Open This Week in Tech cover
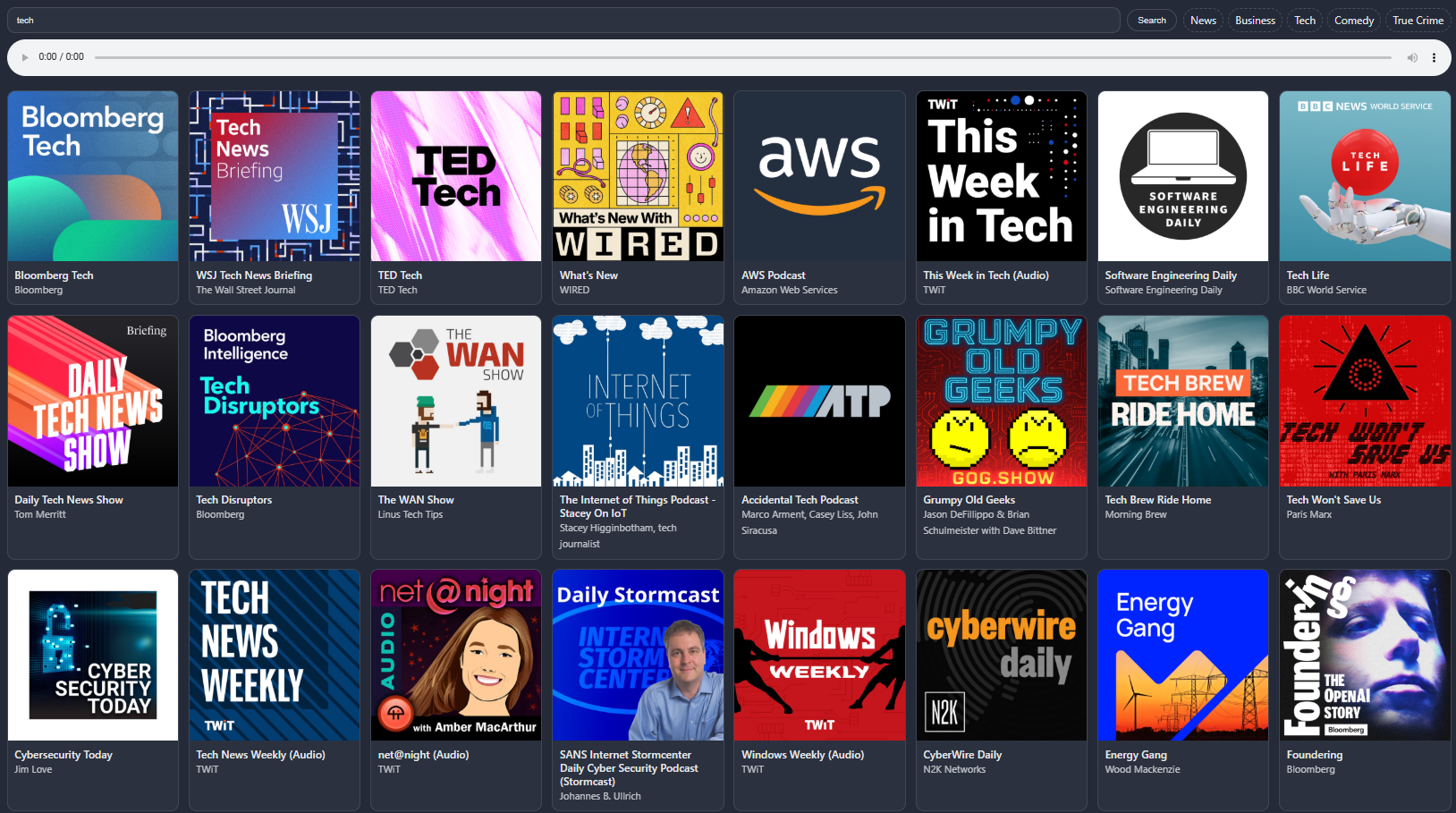The image size is (1456, 813). click(x=1001, y=176)
